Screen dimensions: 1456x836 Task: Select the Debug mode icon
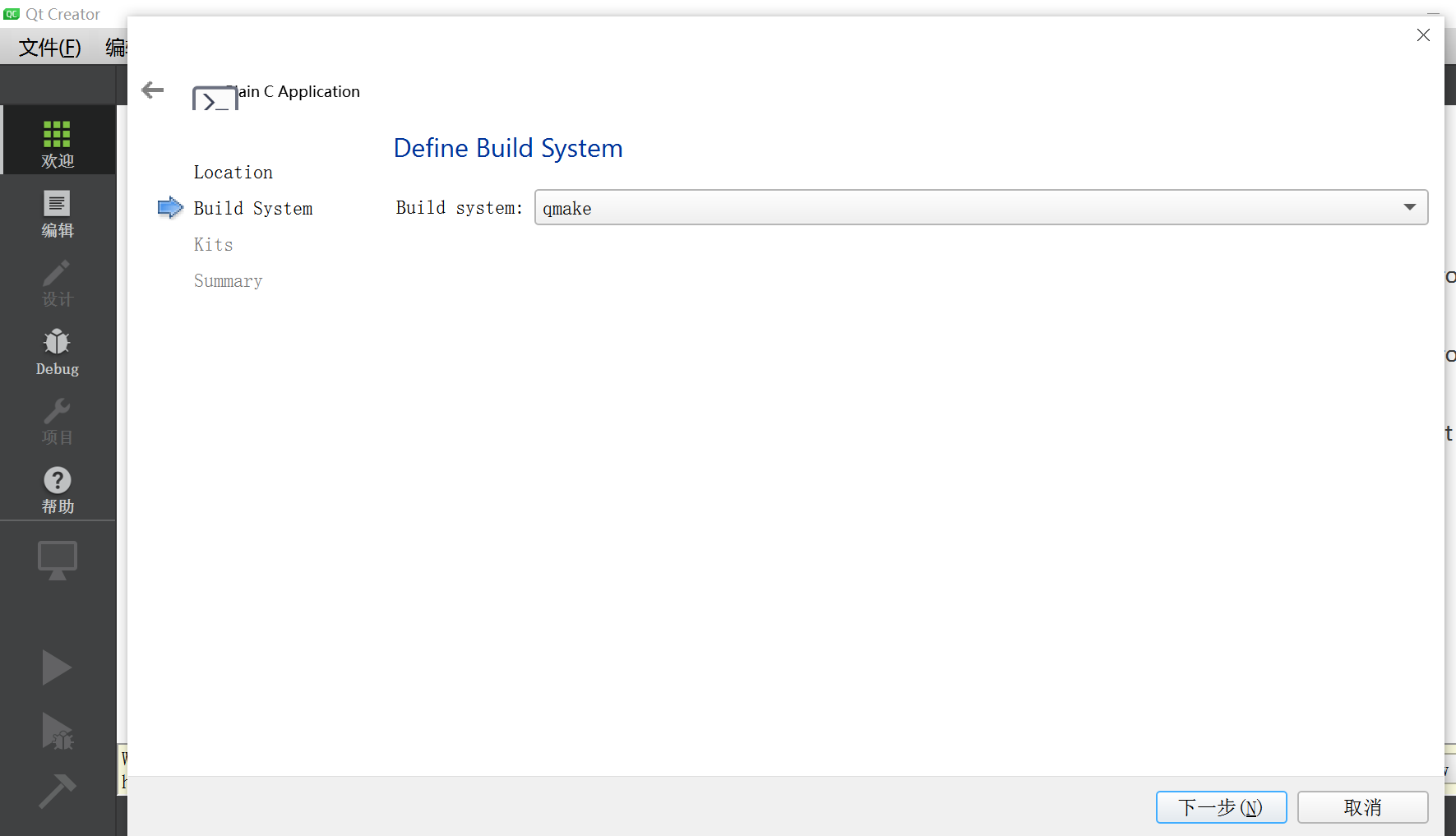(57, 352)
